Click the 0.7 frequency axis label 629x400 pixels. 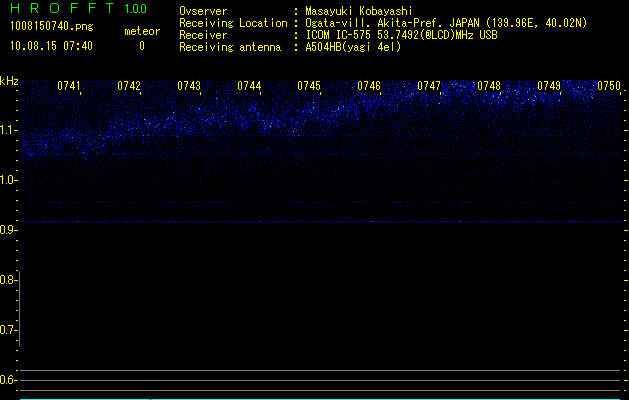(x=8, y=330)
